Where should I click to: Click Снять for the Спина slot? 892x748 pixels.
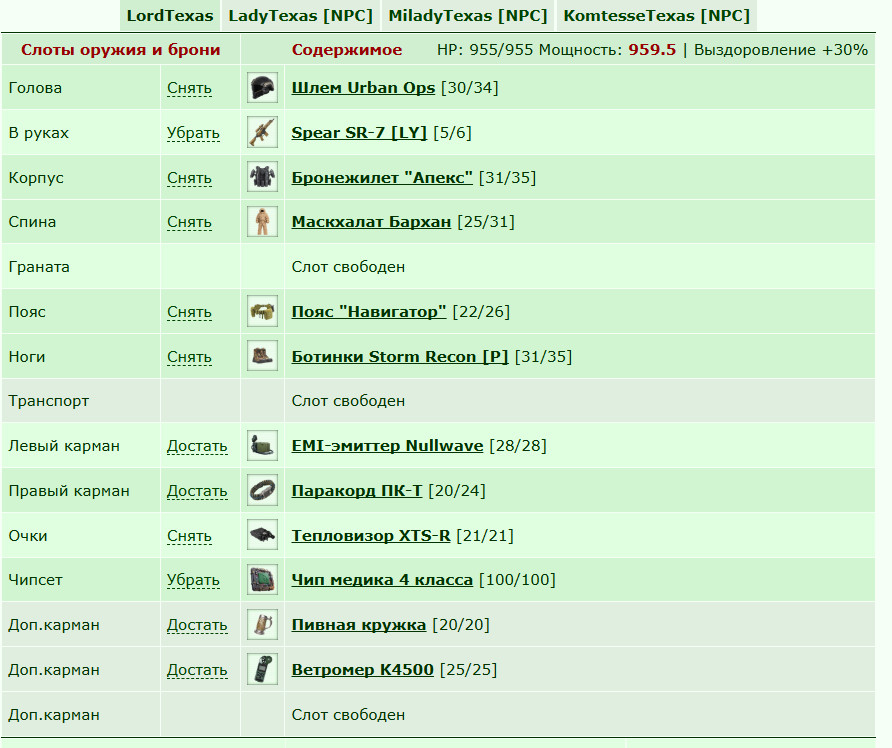[x=189, y=222]
